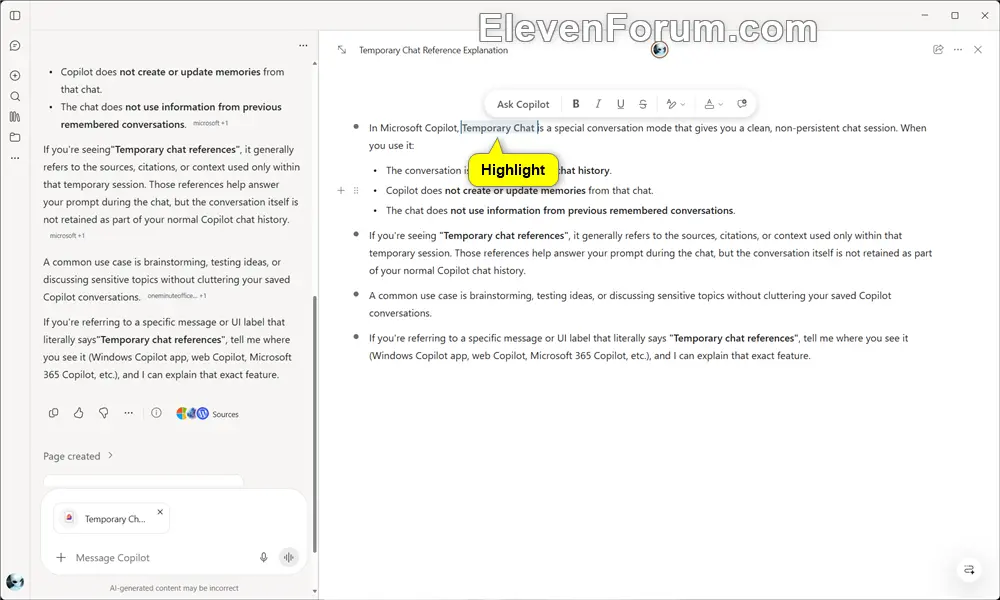Open sidebar more options ellipsis
1000x600 pixels.
click(x=15, y=157)
